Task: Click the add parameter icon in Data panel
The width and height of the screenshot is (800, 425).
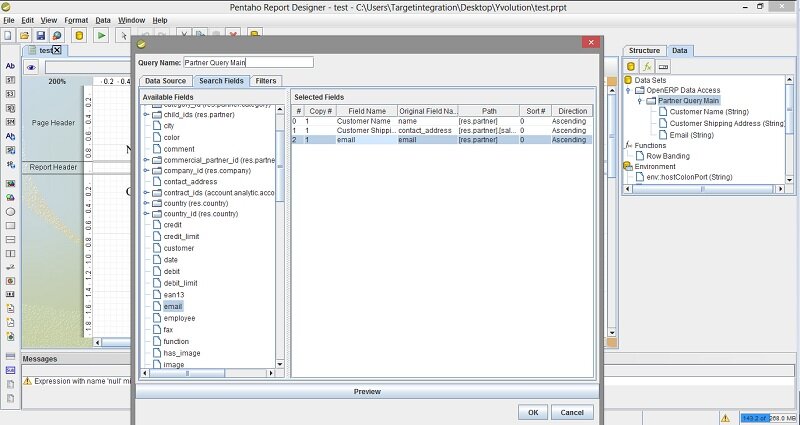Action: click(x=663, y=66)
